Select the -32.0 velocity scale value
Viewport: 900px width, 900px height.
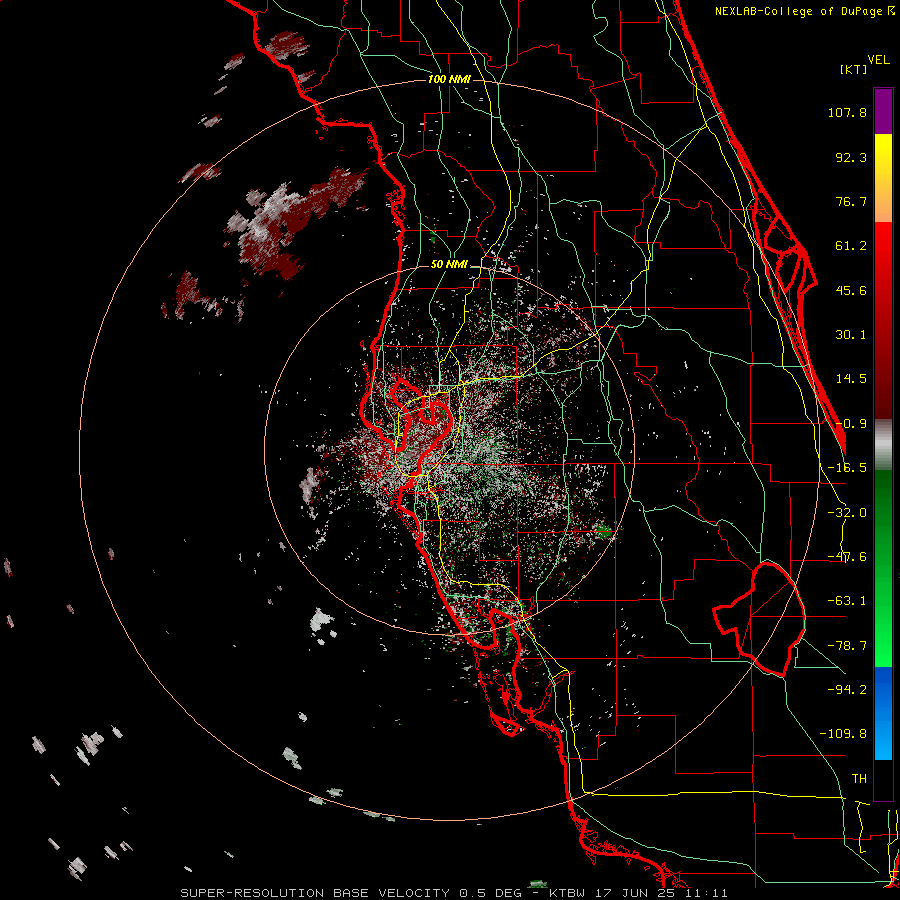847,513
